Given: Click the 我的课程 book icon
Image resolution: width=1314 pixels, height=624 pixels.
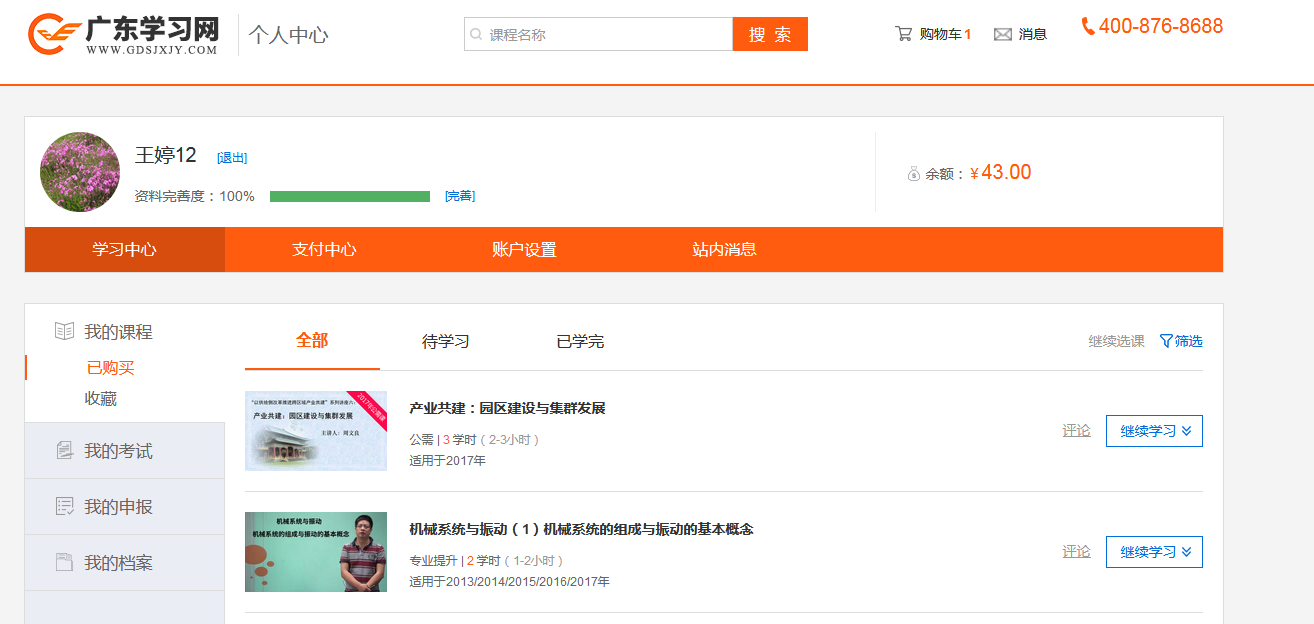Looking at the screenshot, I should [64, 331].
